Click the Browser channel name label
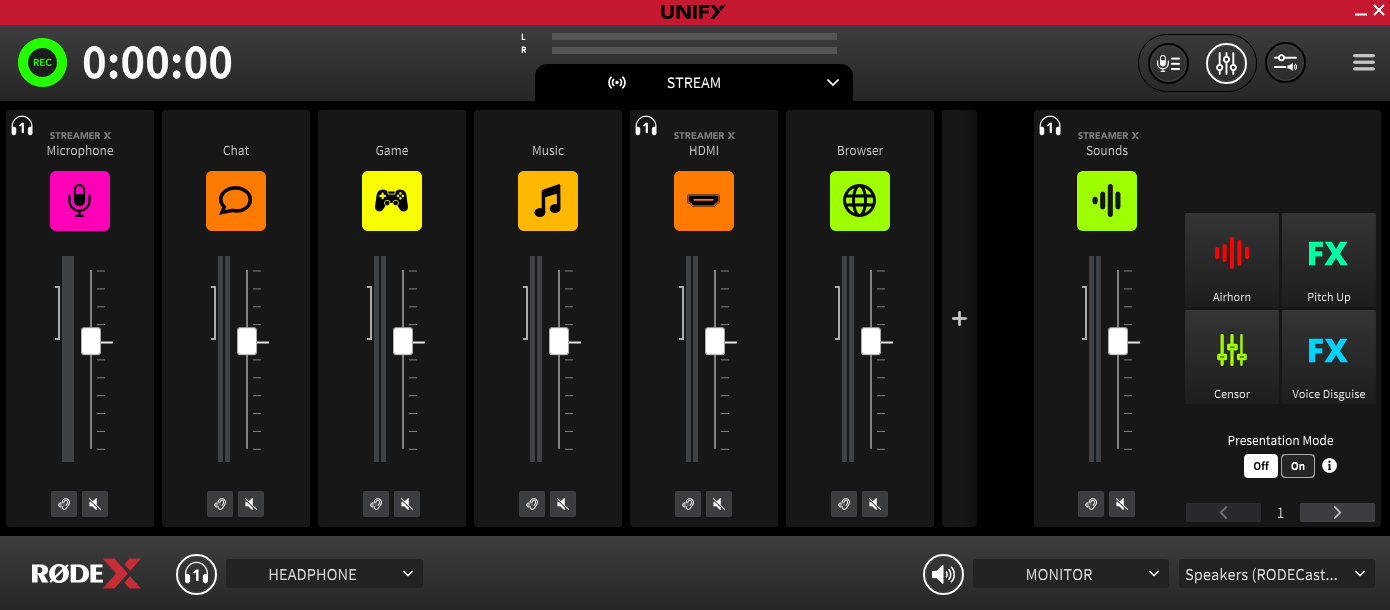The width and height of the screenshot is (1390, 610). coord(860,151)
